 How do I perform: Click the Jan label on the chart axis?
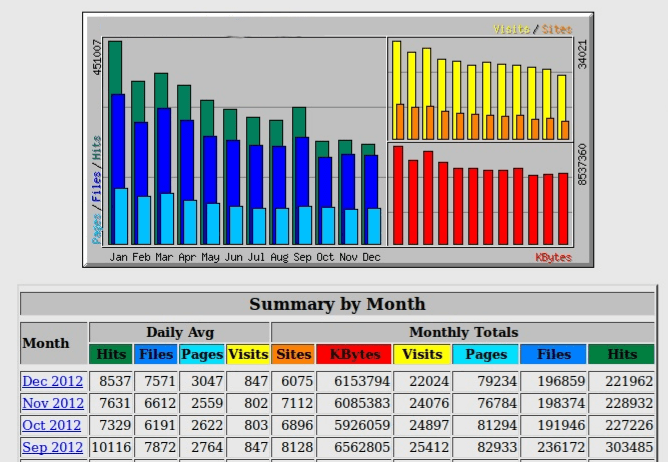[119, 257]
